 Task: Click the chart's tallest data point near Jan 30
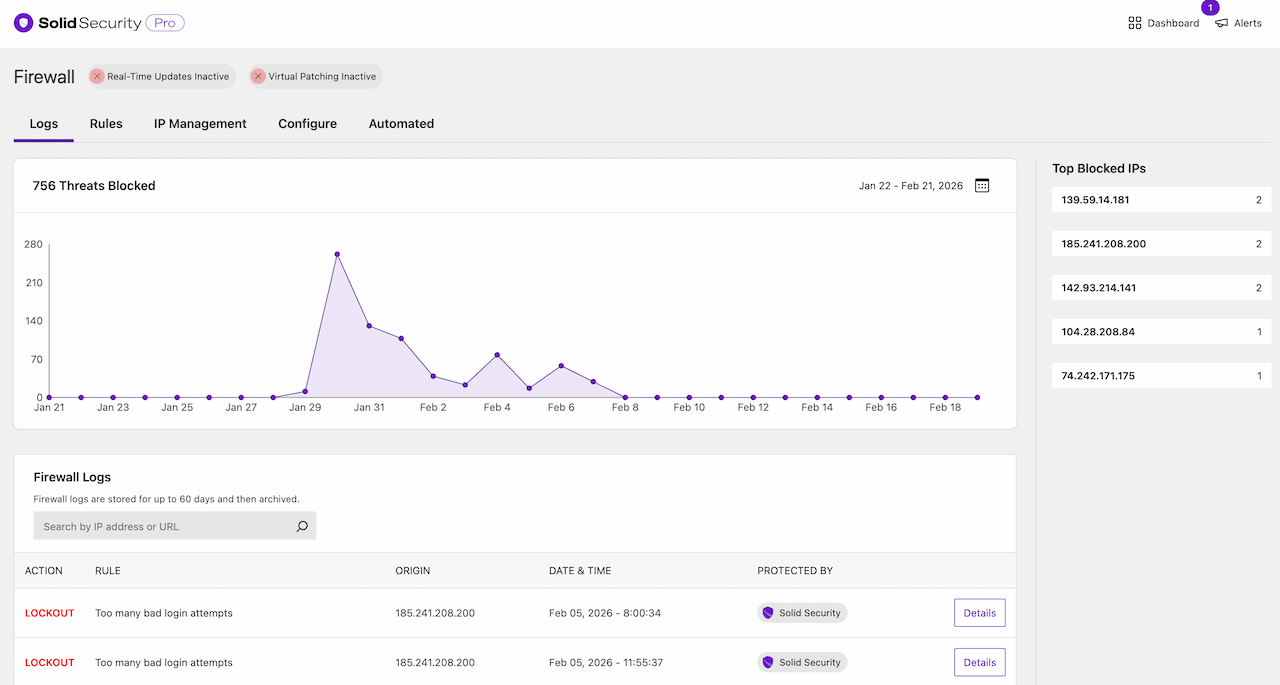coord(337,254)
